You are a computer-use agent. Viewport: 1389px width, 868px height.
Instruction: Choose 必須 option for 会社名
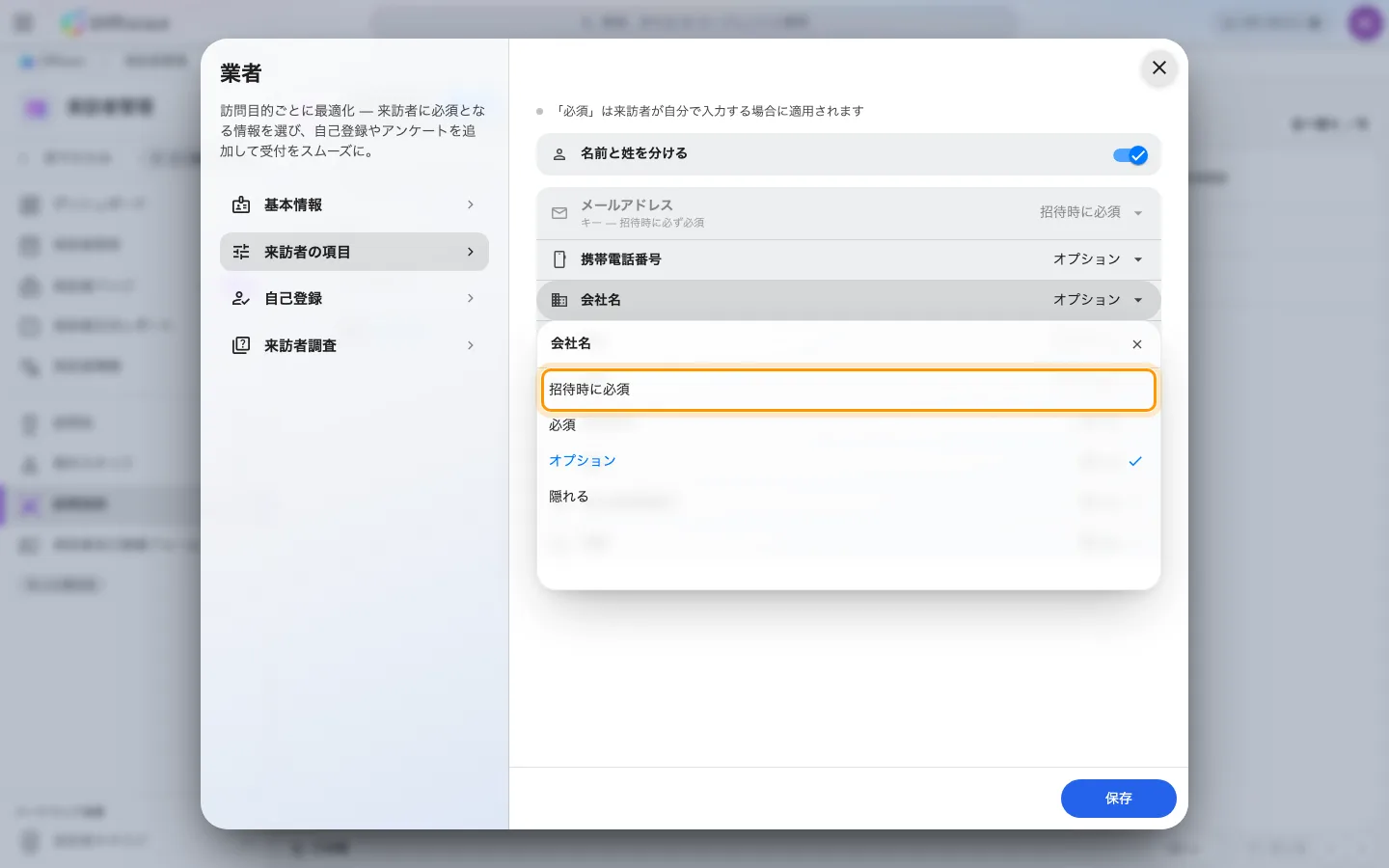849,425
